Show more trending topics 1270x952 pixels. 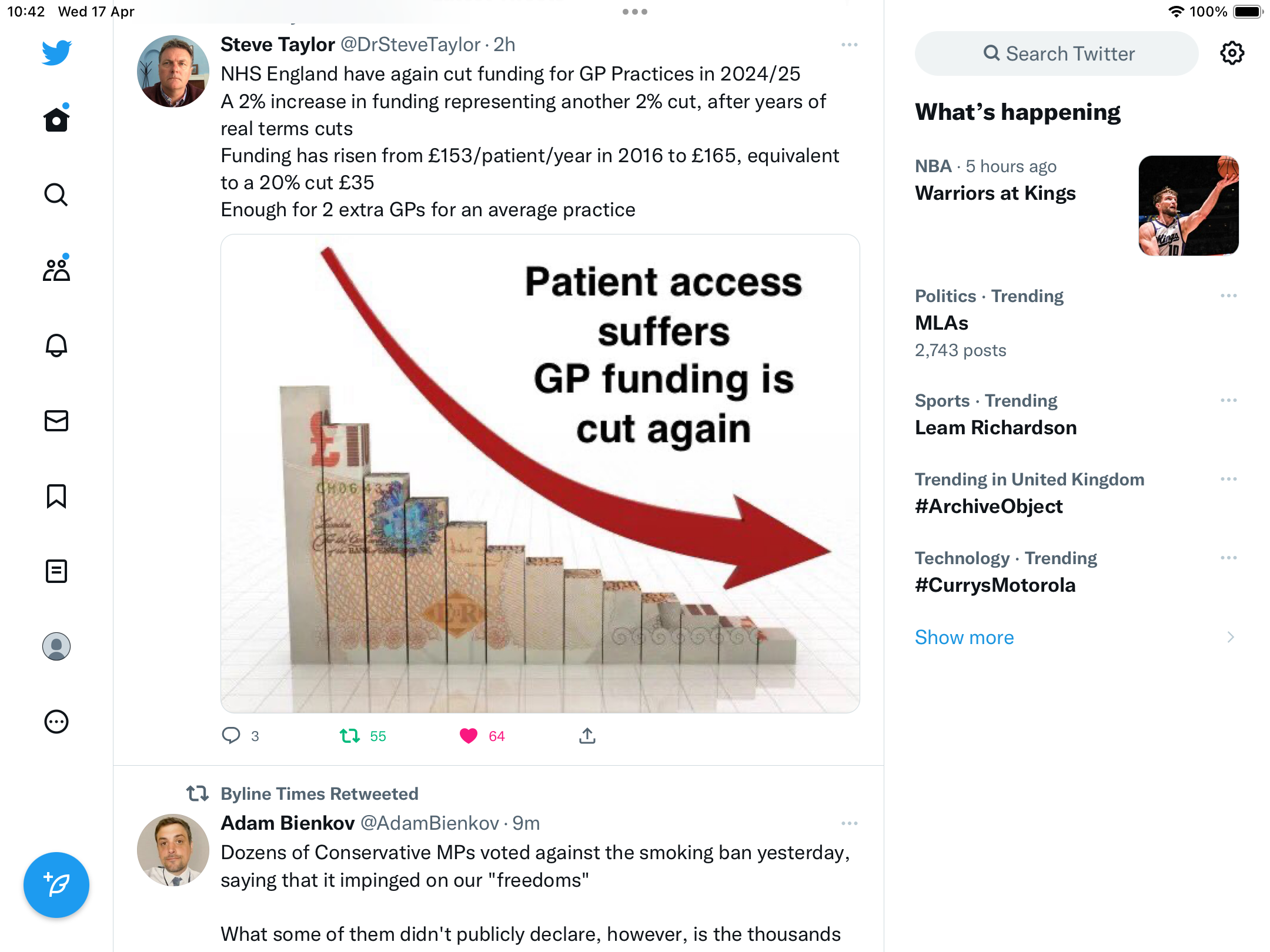(964, 637)
